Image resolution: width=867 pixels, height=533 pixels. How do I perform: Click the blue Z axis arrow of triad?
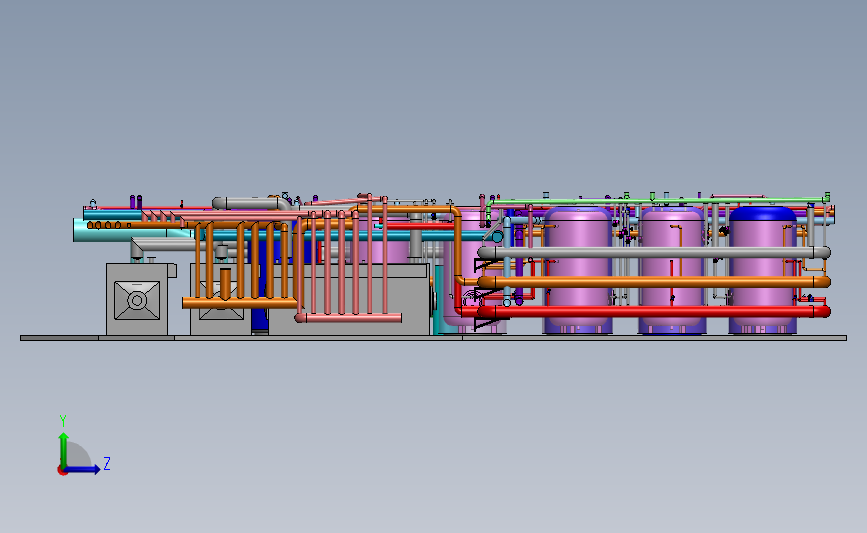[83, 469]
